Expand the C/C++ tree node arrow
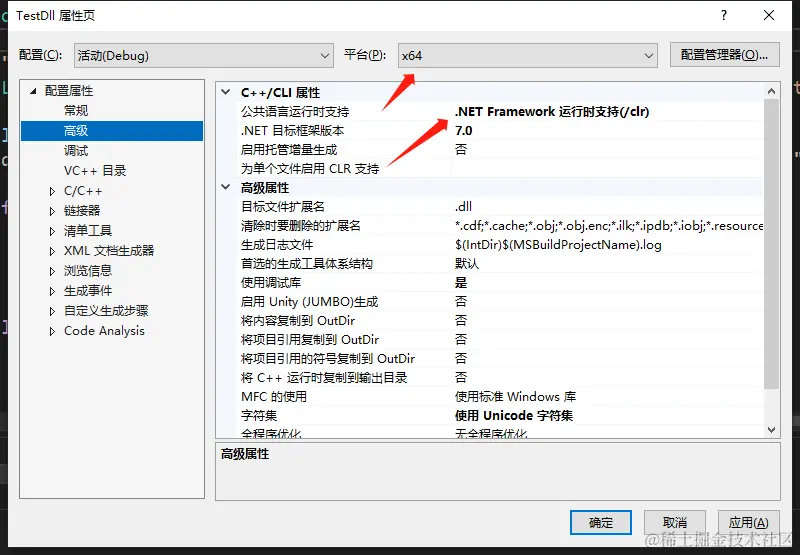The image size is (800, 555). point(52,191)
